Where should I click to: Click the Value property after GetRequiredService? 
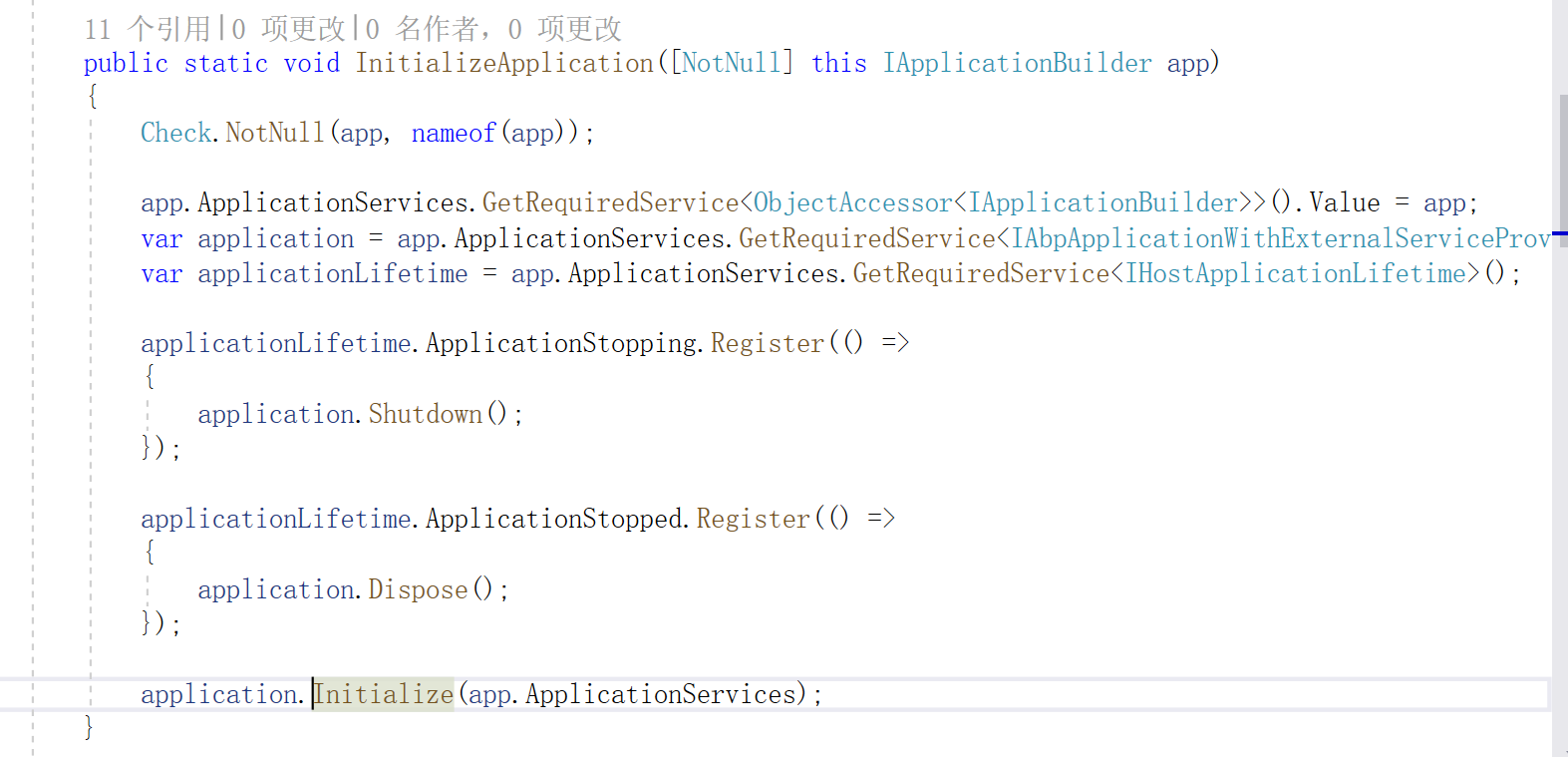click(x=1345, y=202)
